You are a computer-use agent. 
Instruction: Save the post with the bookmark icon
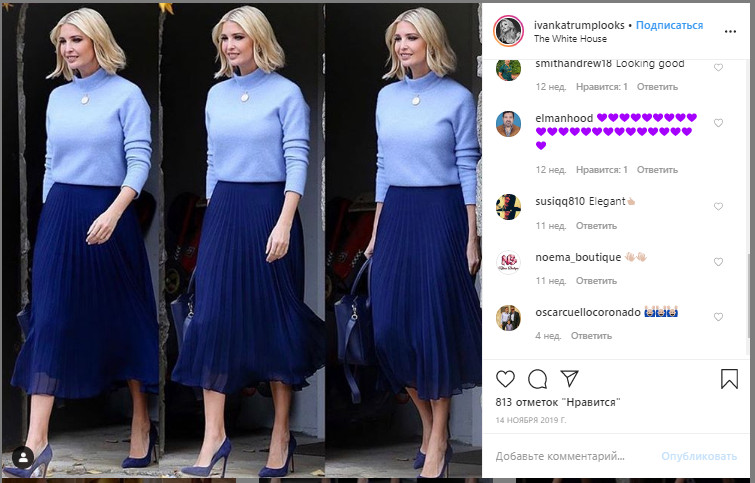click(x=729, y=379)
